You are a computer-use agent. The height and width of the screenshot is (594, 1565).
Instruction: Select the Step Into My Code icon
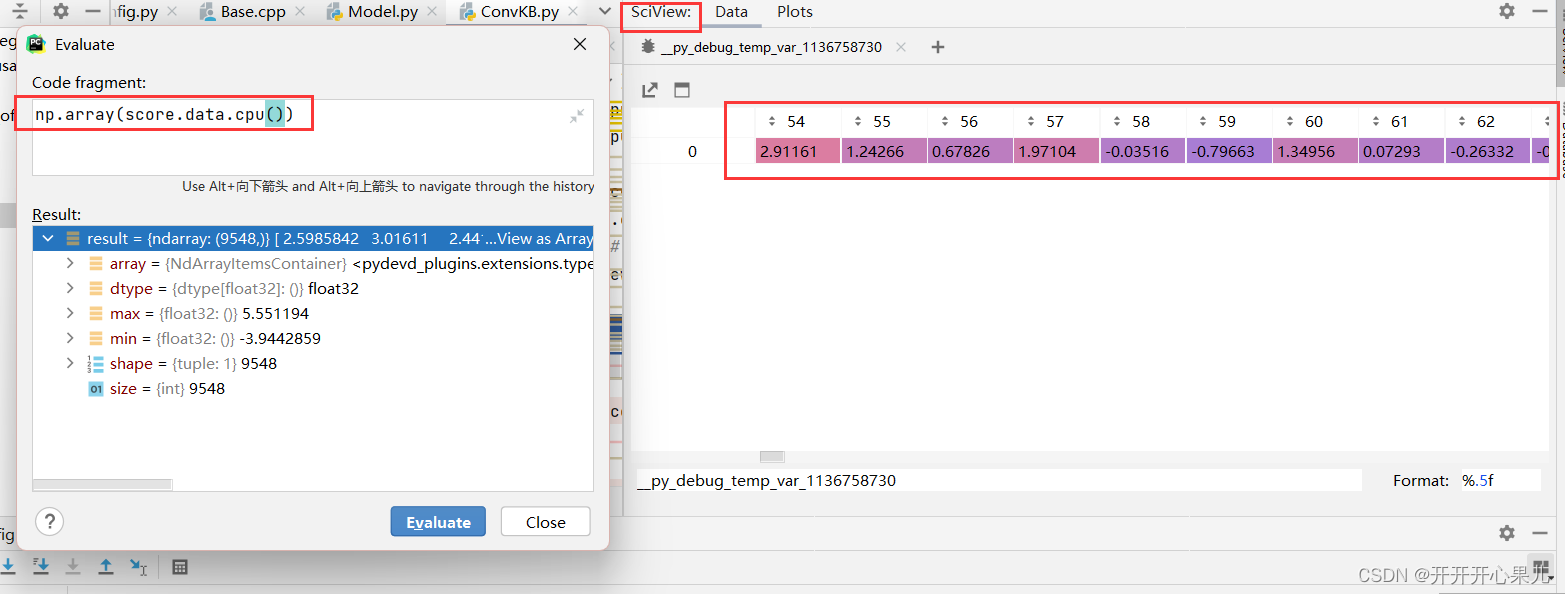[41, 566]
